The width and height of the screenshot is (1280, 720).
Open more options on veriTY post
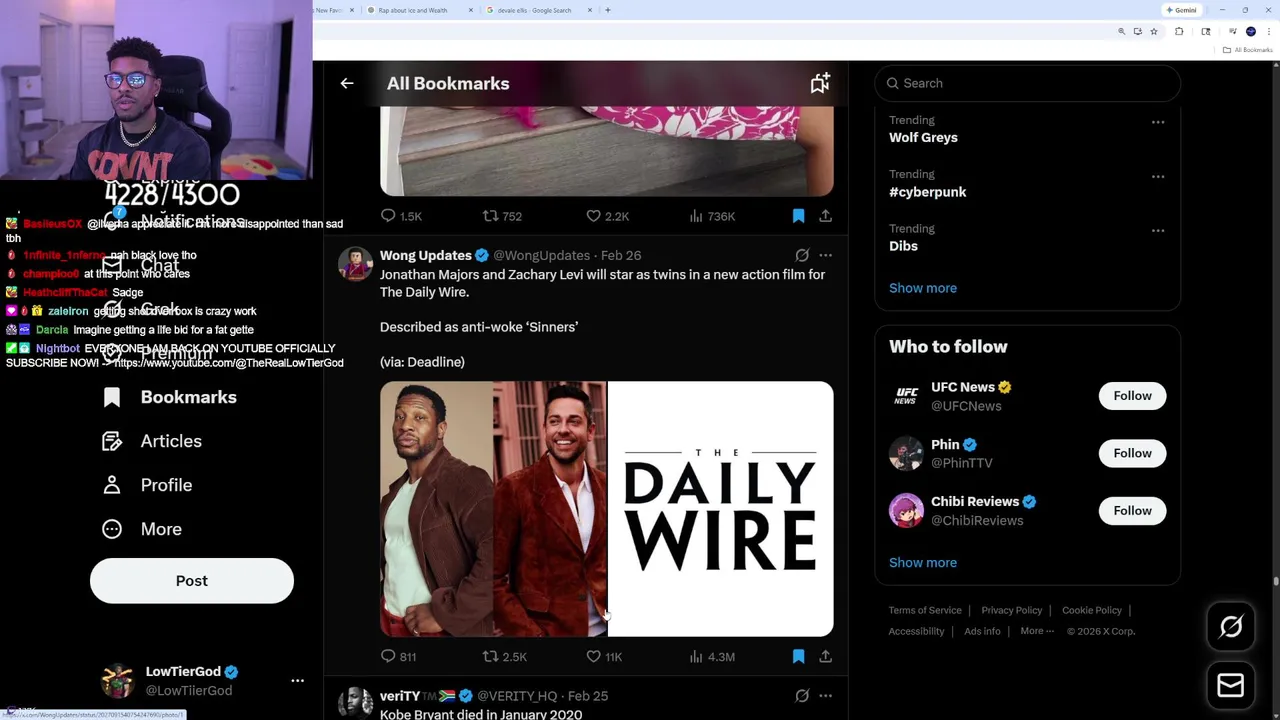pyautogui.click(x=825, y=696)
